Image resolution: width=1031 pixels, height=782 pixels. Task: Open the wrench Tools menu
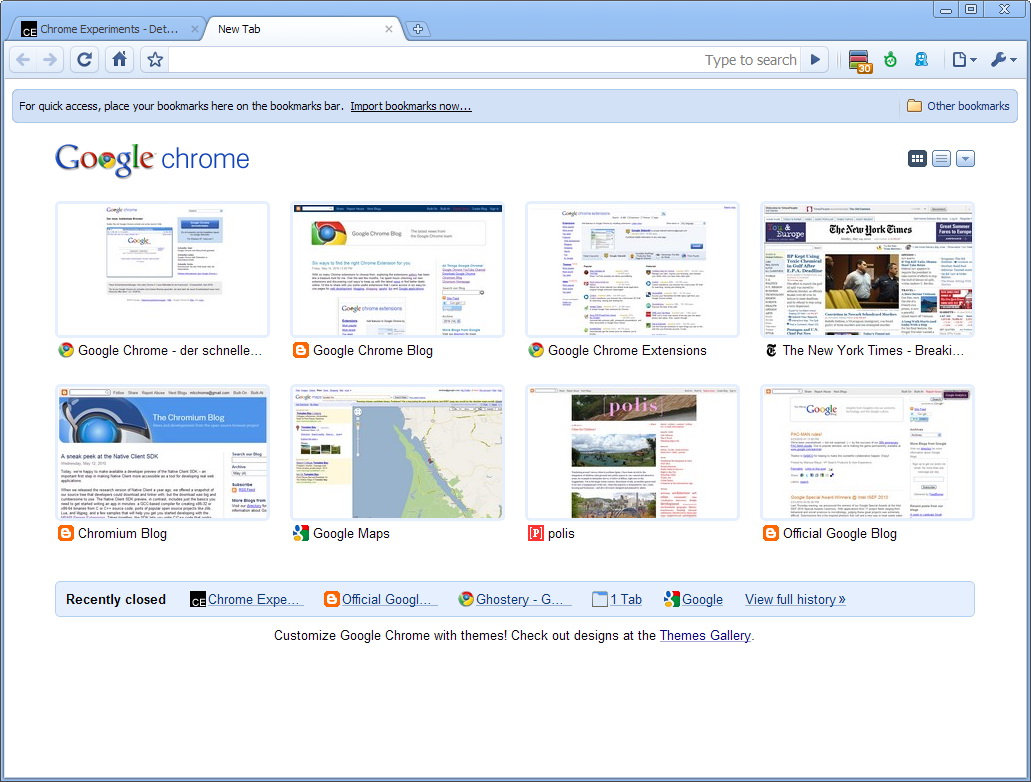coord(1003,60)
